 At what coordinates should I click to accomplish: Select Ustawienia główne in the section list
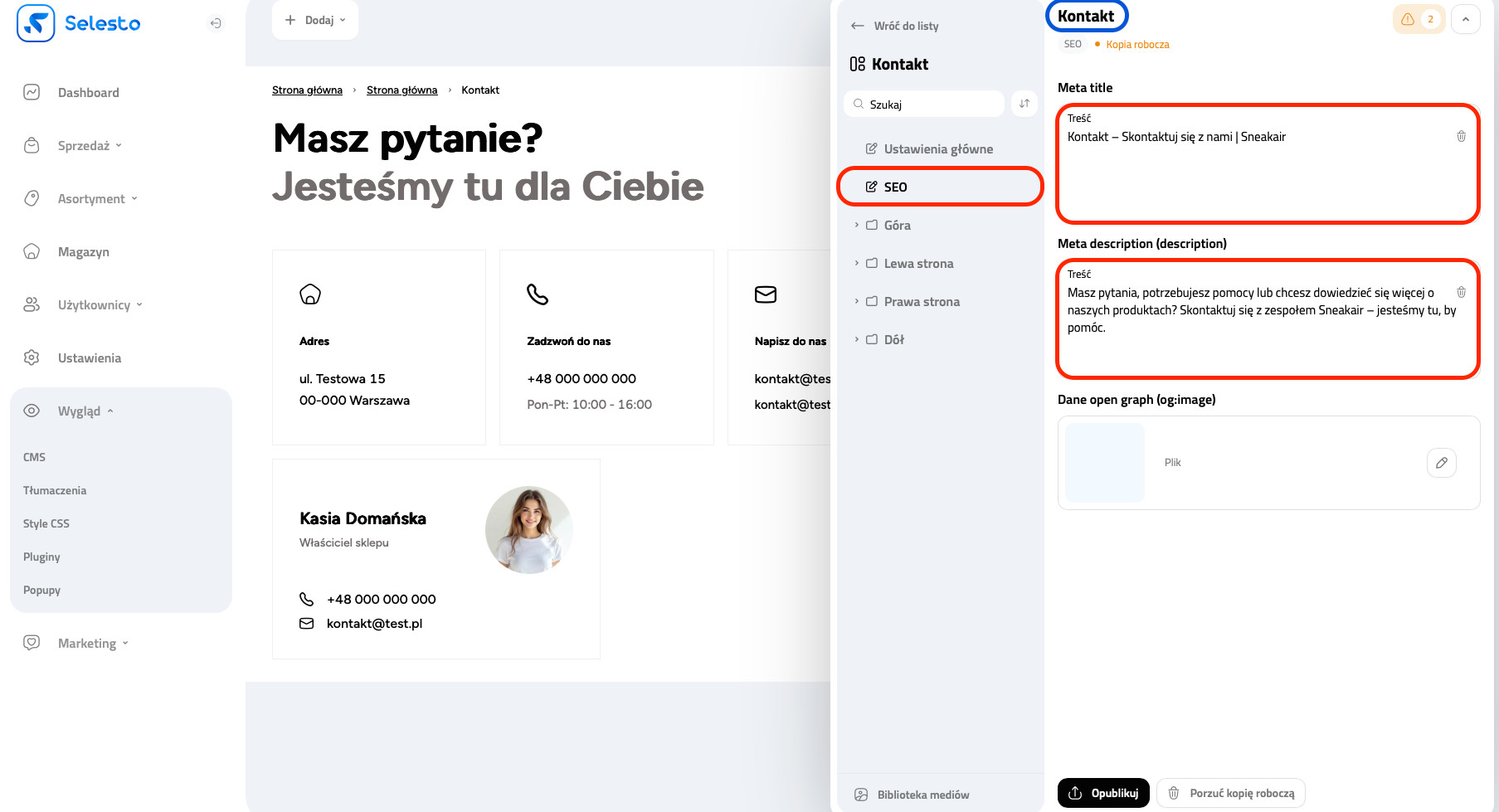[937, 149]
